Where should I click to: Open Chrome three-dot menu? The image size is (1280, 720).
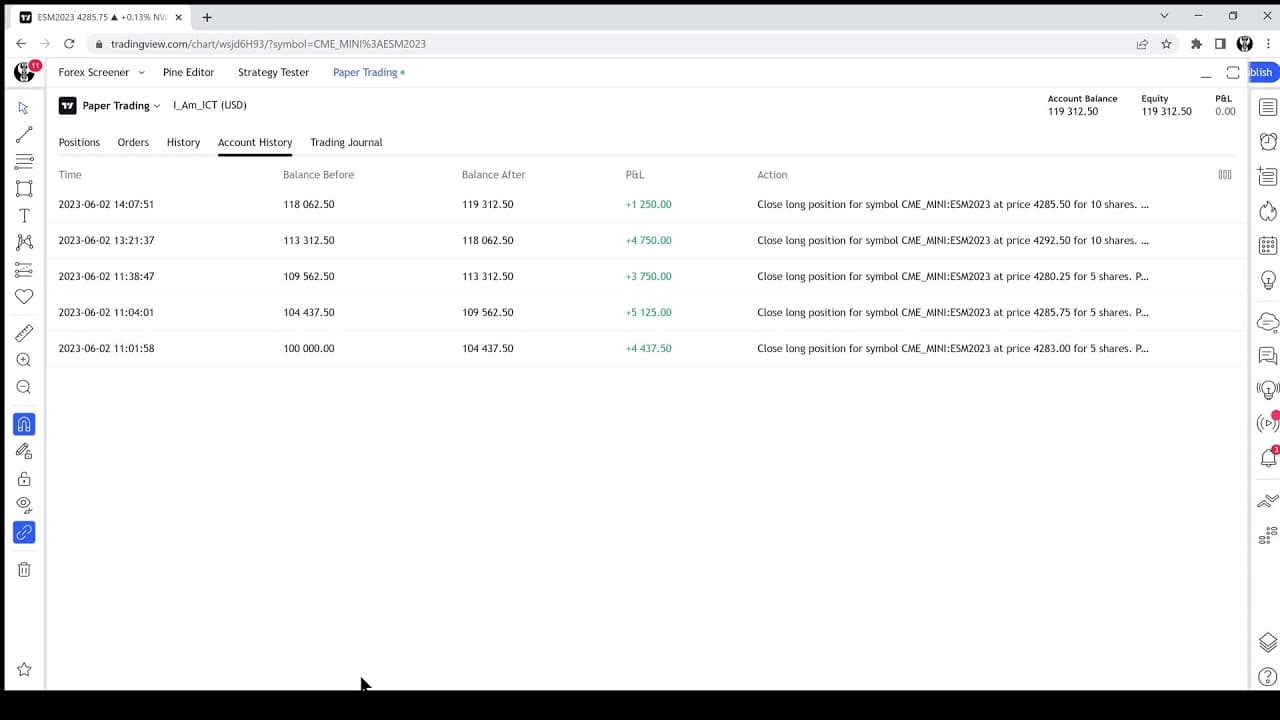[x=1268, y=44]
